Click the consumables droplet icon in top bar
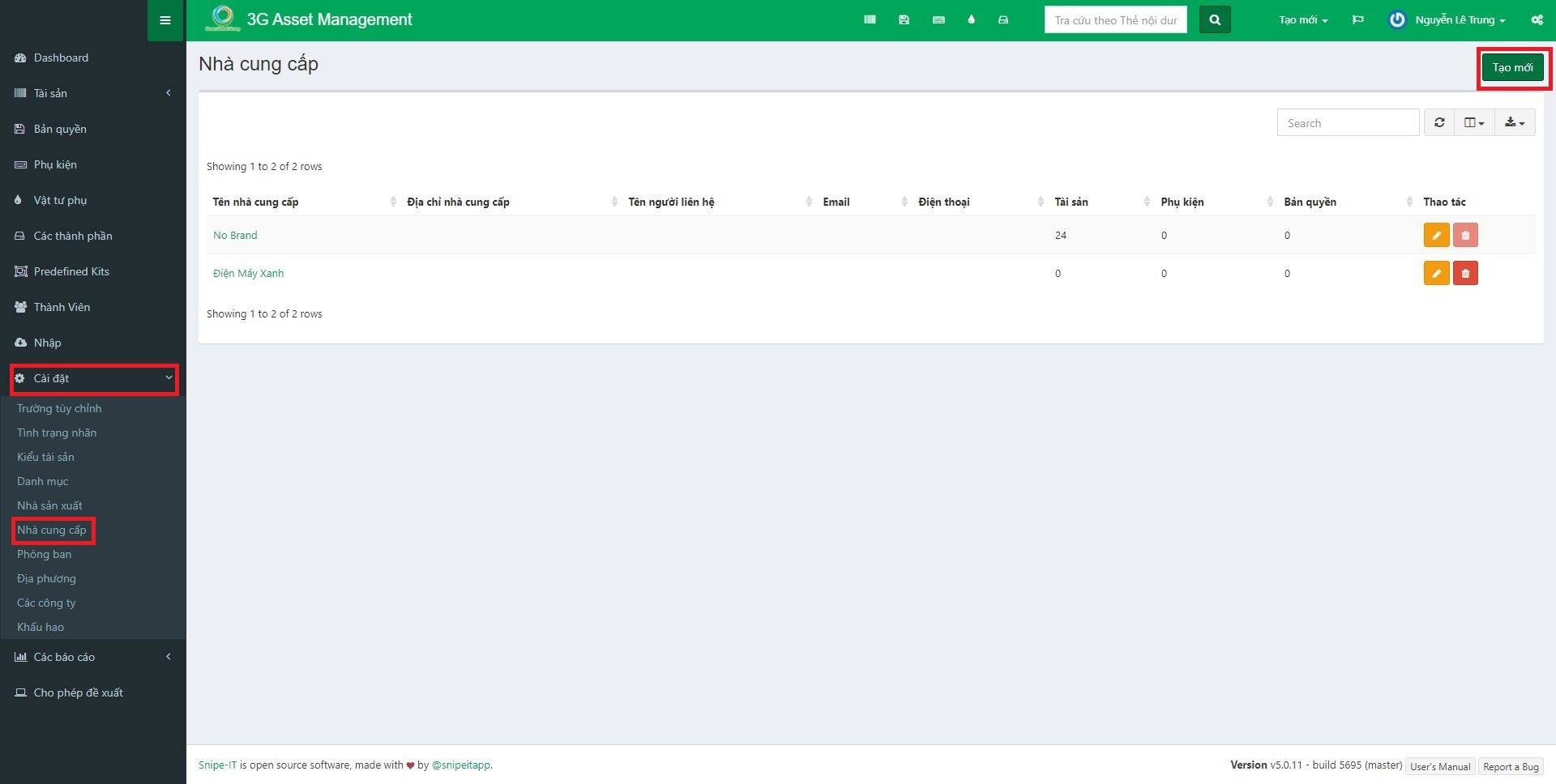Screen dimensions: 1556x784 click(x=971, y=20)
